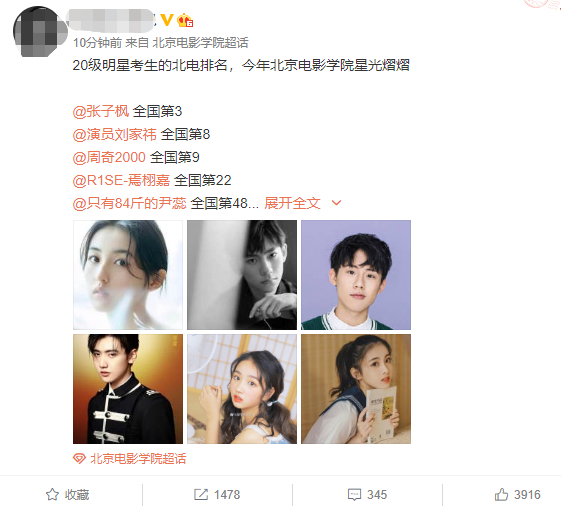The width and height of the screenshot is (561, 510).
Task: Open the @张子枫 mention link
Action: (x=101, y=111)
